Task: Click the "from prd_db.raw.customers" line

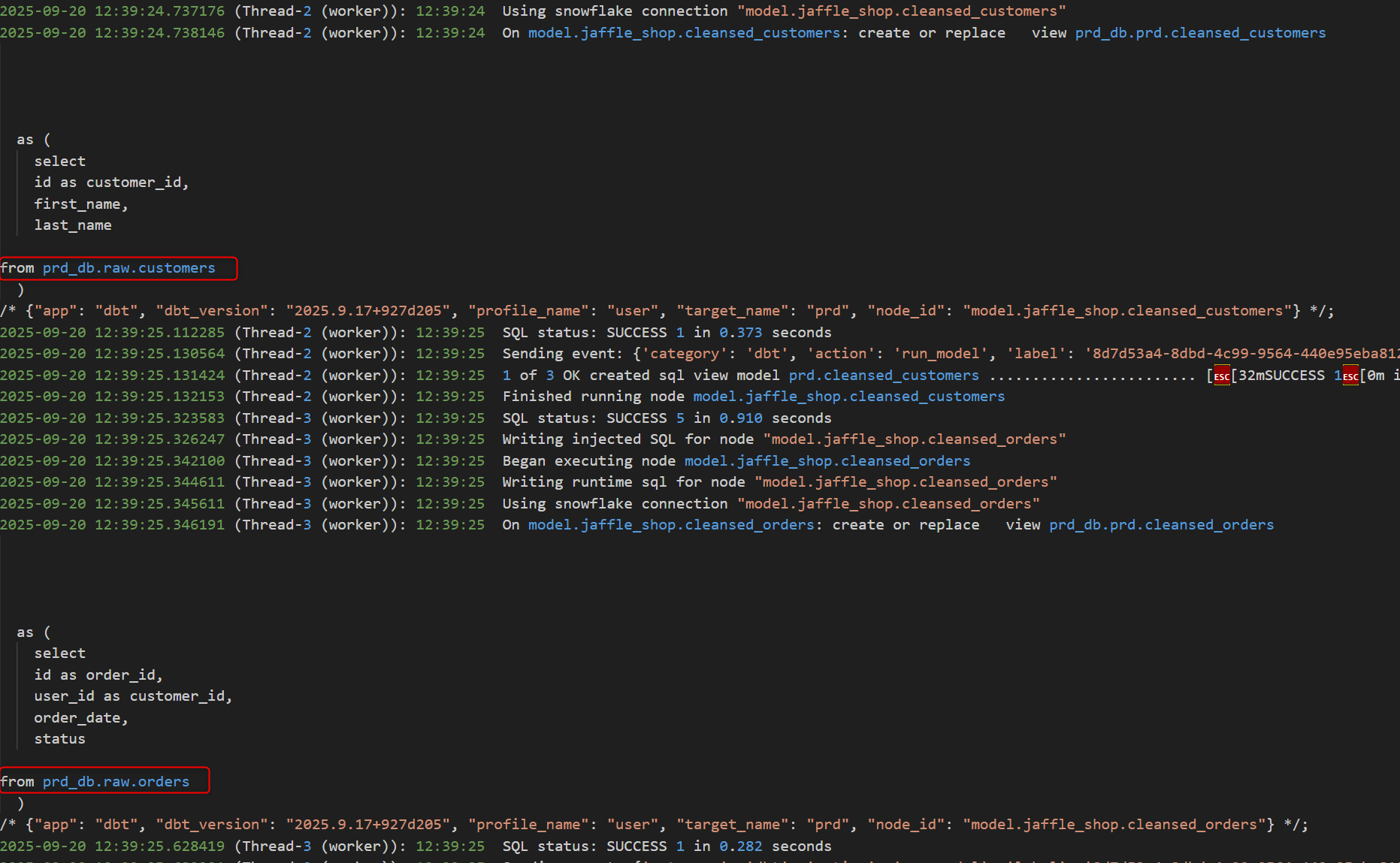Action: click(108, 268)
